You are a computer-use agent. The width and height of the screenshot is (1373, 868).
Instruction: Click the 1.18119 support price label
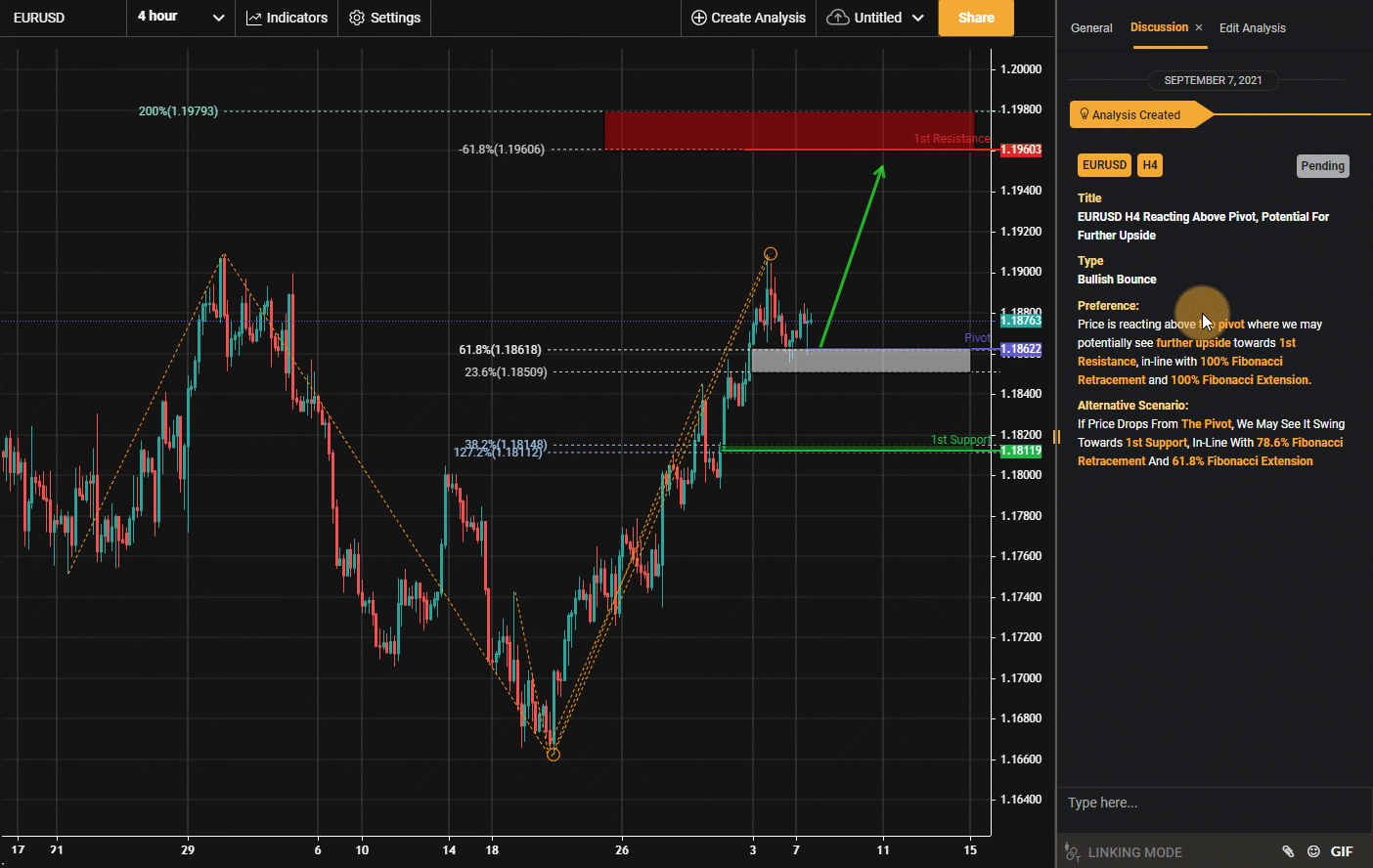1021,451
